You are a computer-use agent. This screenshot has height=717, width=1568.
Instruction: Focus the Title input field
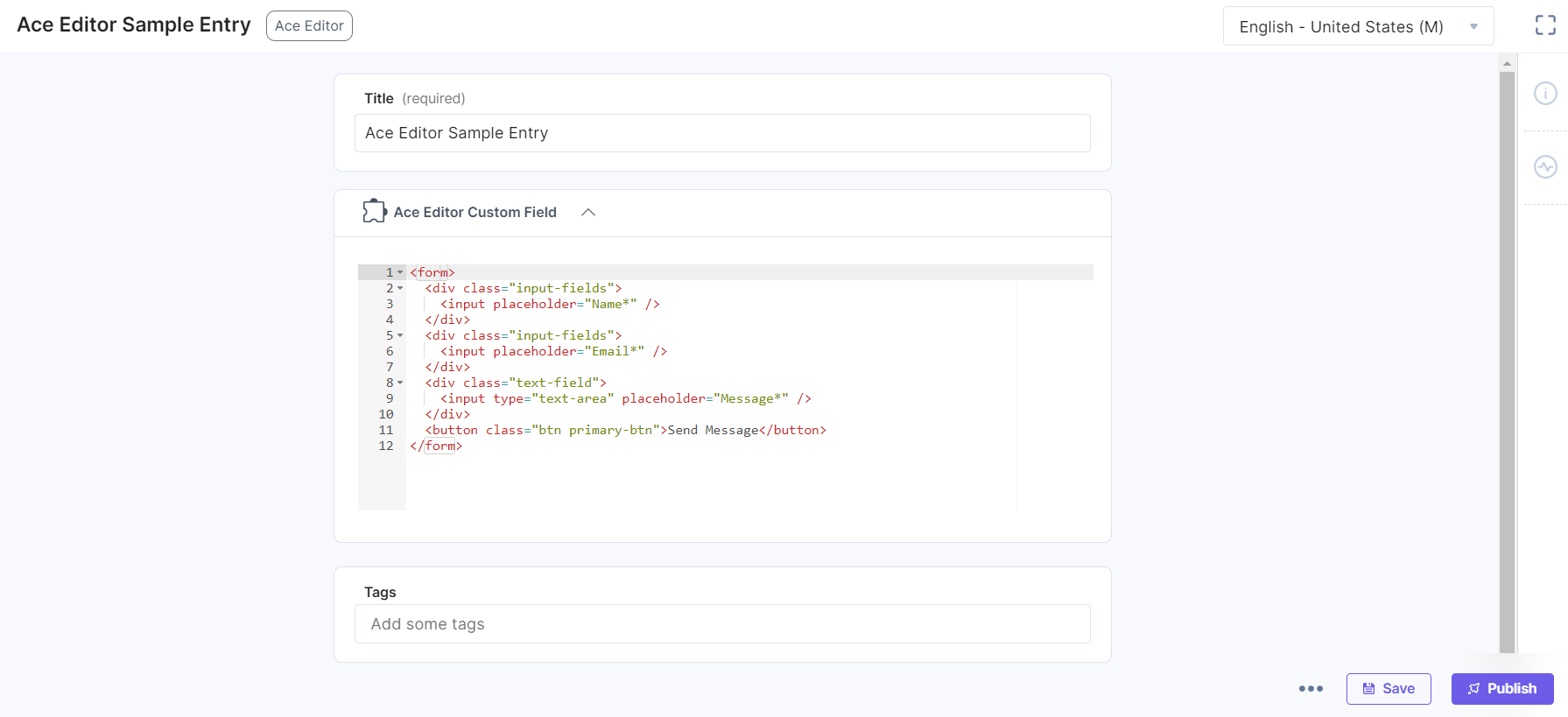[x=721, y=133]
